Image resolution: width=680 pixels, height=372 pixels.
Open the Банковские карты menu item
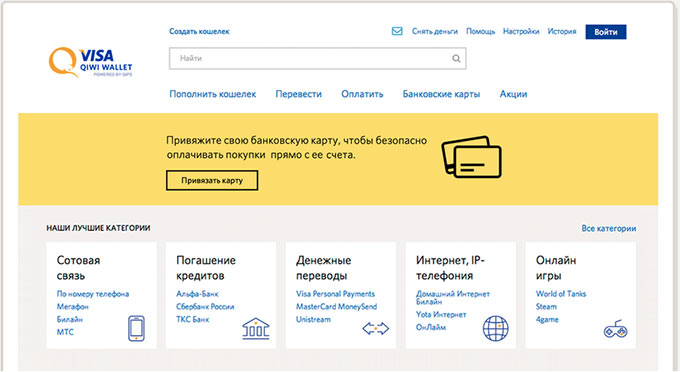pyautogui.click(x=441, y=94)
